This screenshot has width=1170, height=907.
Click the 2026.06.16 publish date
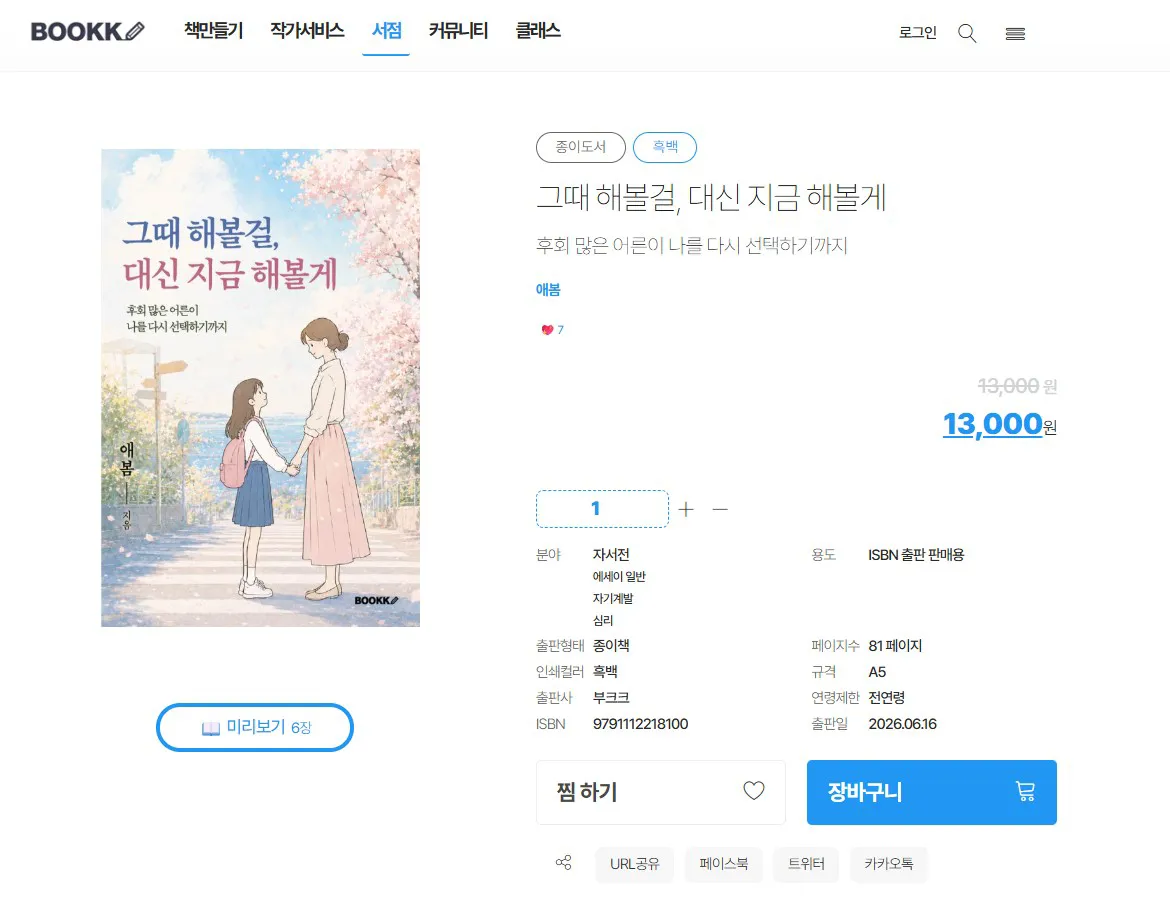click(x=902, y=724)
